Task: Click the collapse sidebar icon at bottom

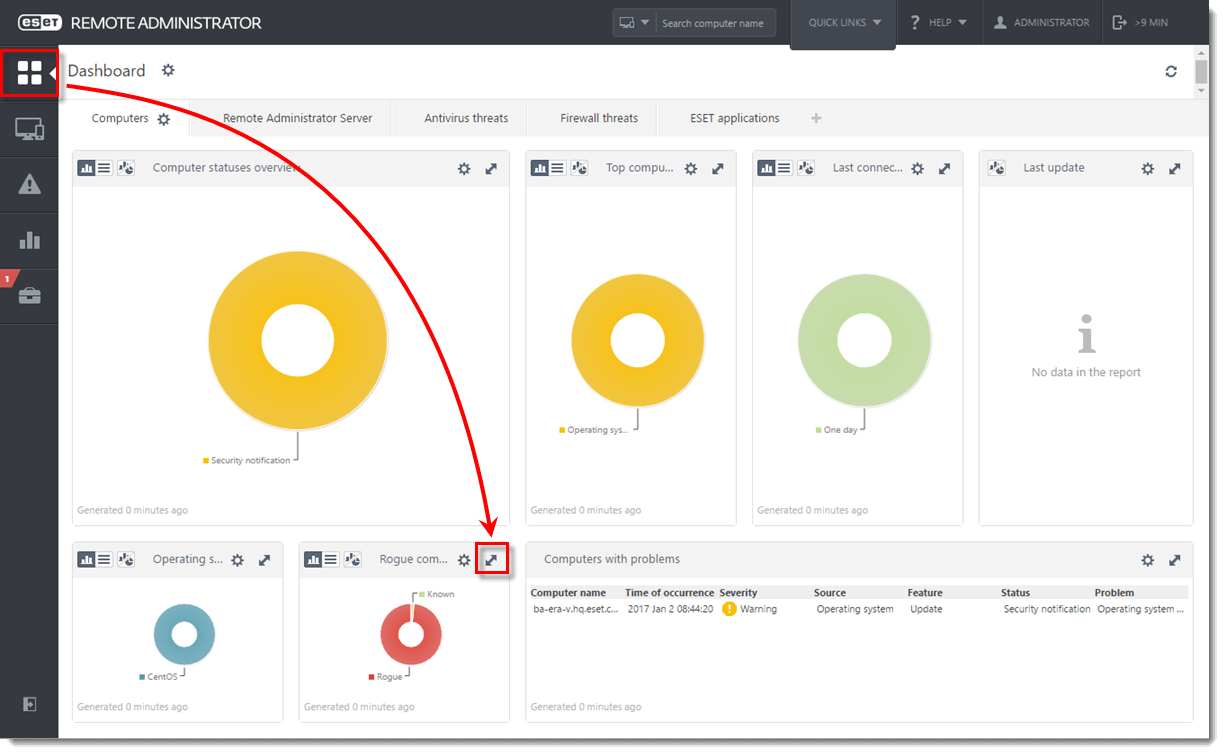Action: pos(30,705)
